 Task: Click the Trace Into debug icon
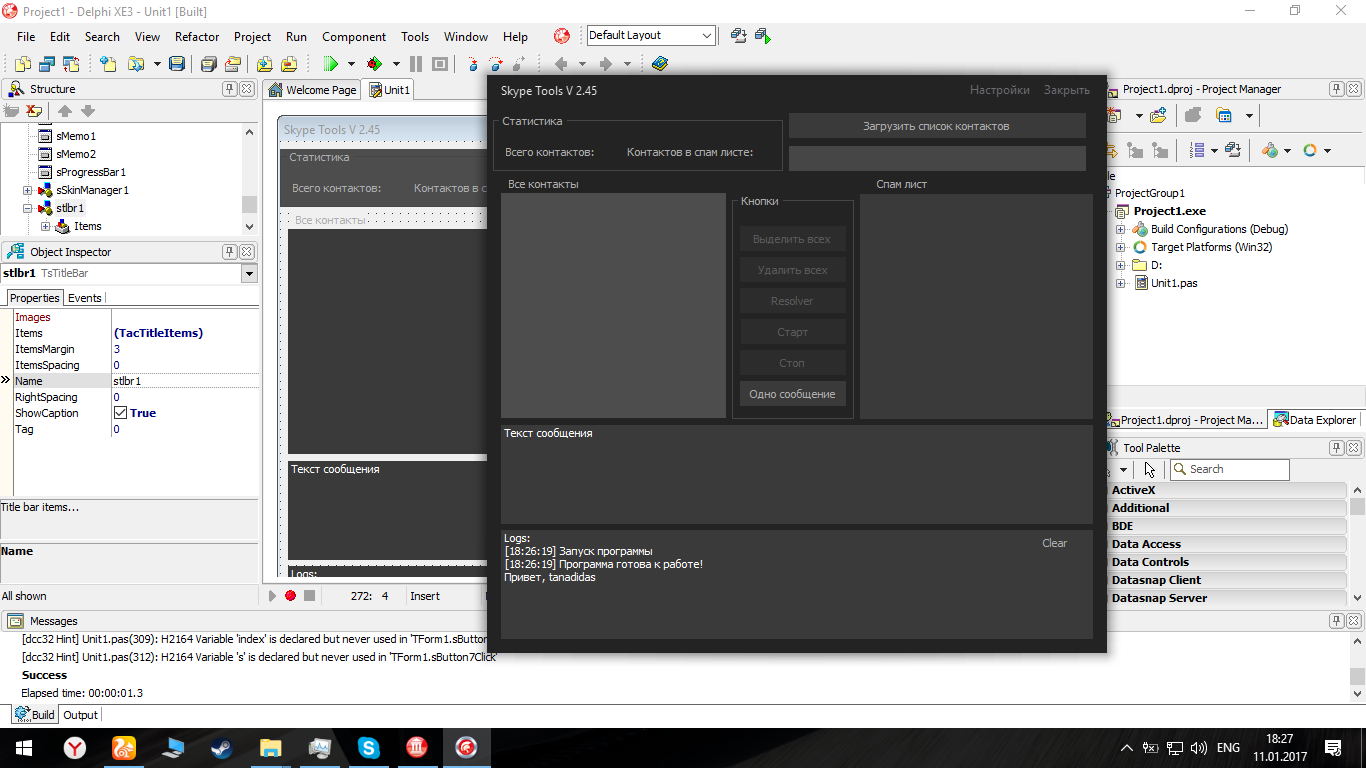[x=473, y=64]
